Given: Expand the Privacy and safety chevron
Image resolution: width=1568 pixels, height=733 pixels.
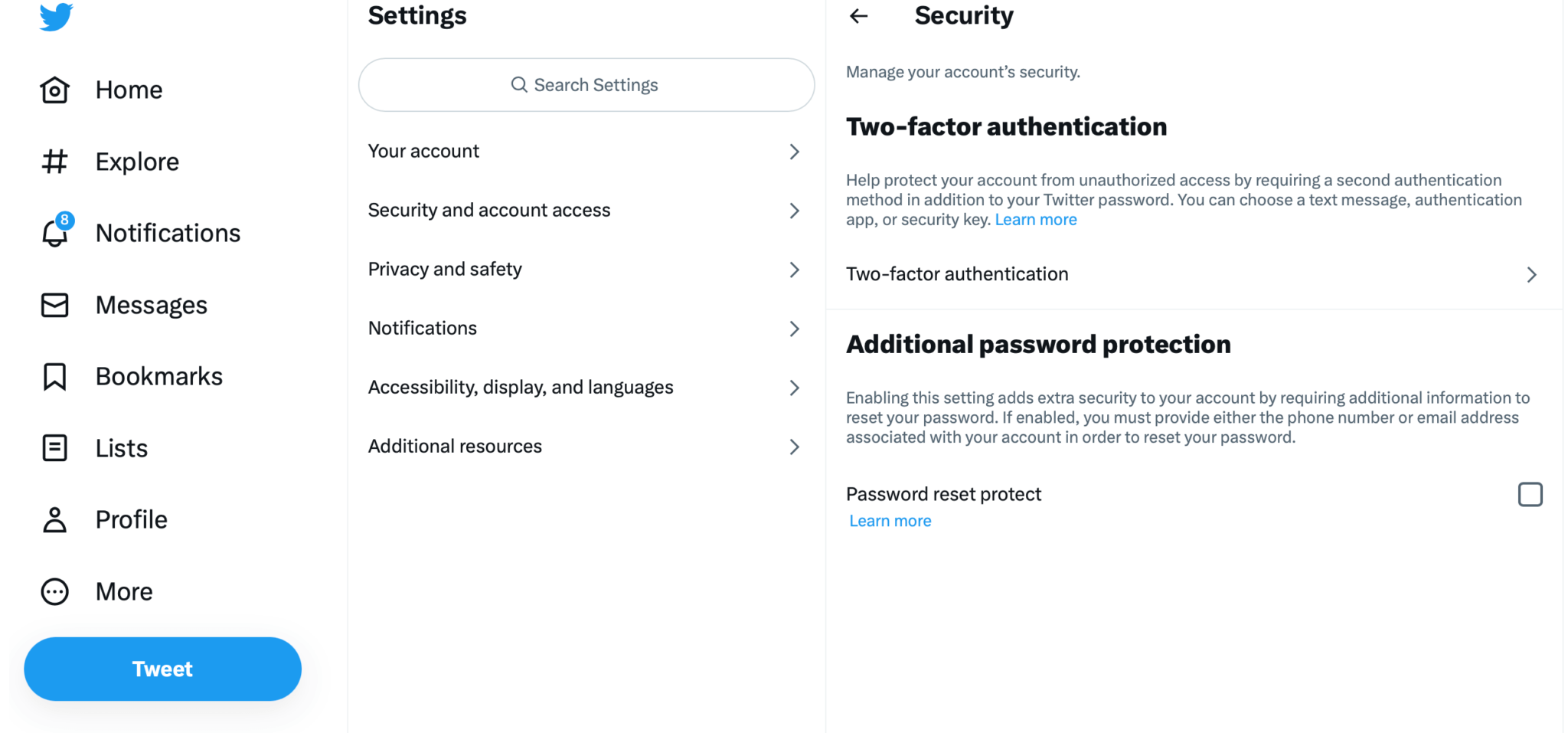Looking at the screenshot, I should [x=795, y=270].
